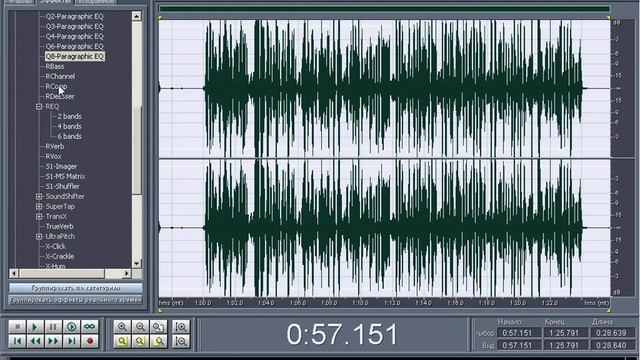
Task: Click the green navigation bar above waveform
Action: 384,9
